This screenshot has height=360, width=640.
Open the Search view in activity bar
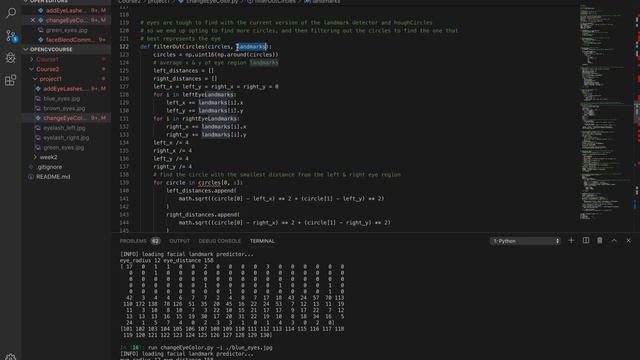11,13
